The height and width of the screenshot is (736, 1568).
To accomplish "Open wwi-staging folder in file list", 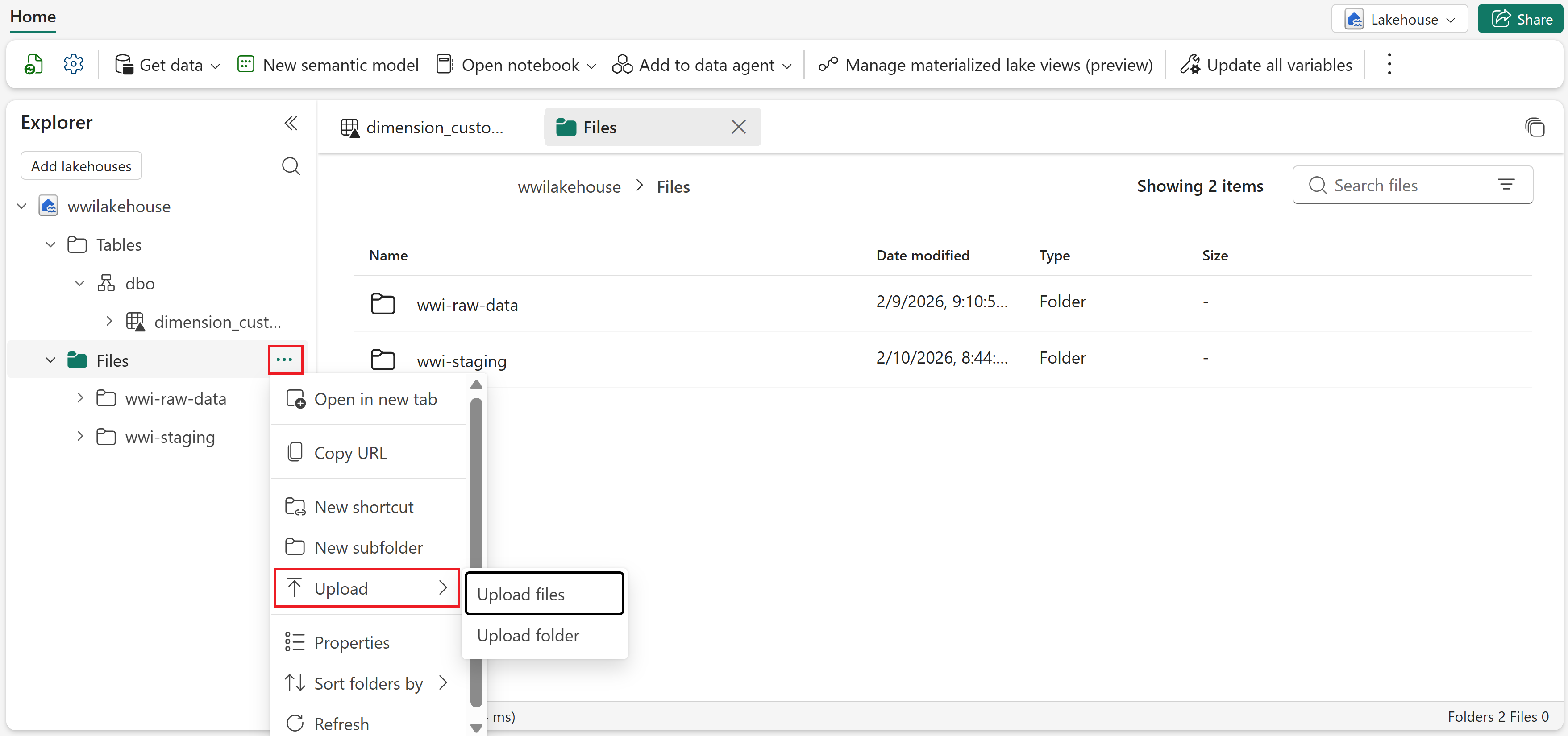I will pos(462,361).
